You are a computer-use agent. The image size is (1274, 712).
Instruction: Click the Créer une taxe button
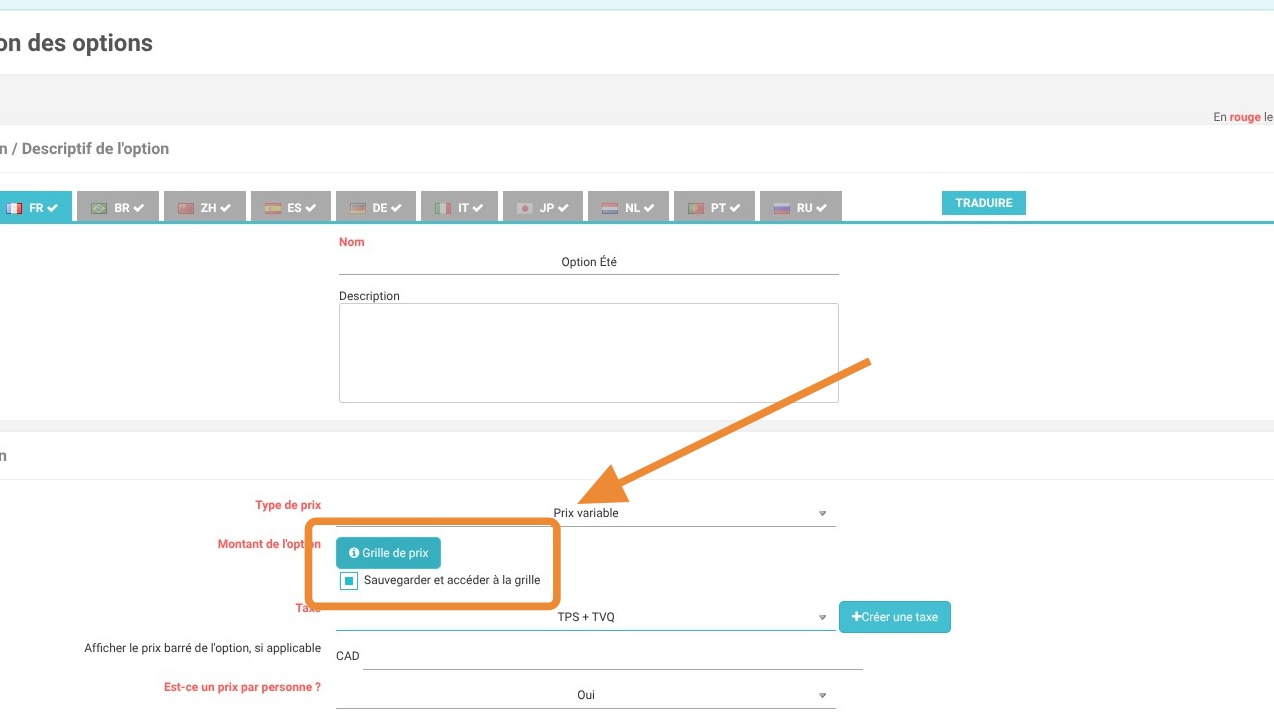[x=895, y=617]
